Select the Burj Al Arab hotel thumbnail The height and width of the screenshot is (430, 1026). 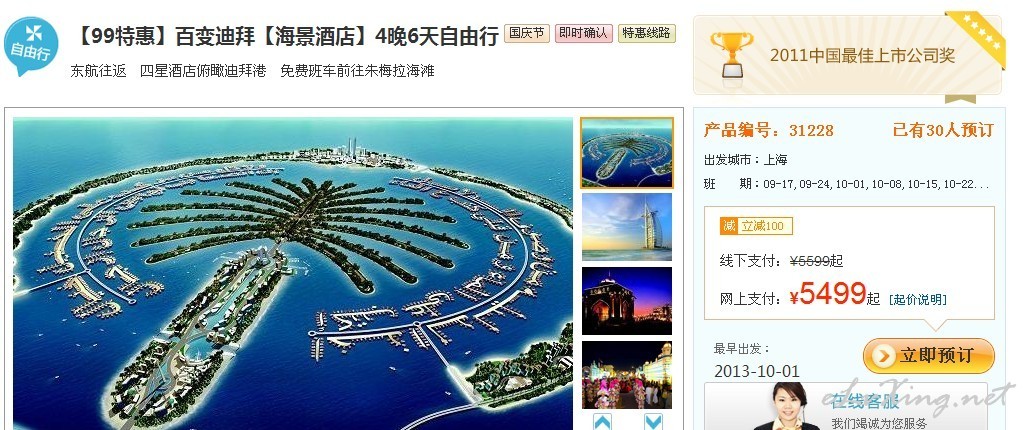627,227
